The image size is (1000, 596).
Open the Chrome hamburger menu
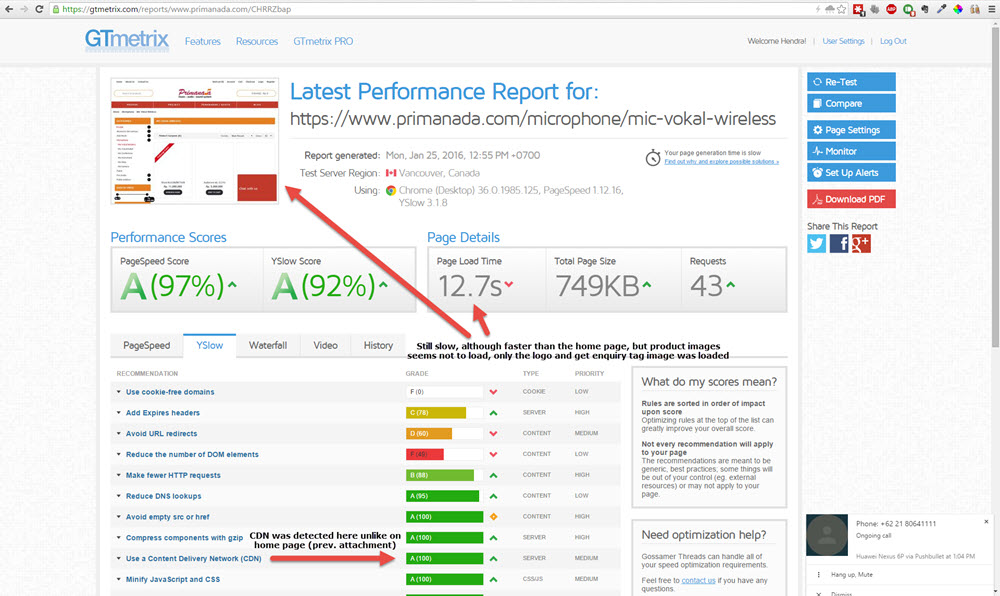tap(991, 9)
